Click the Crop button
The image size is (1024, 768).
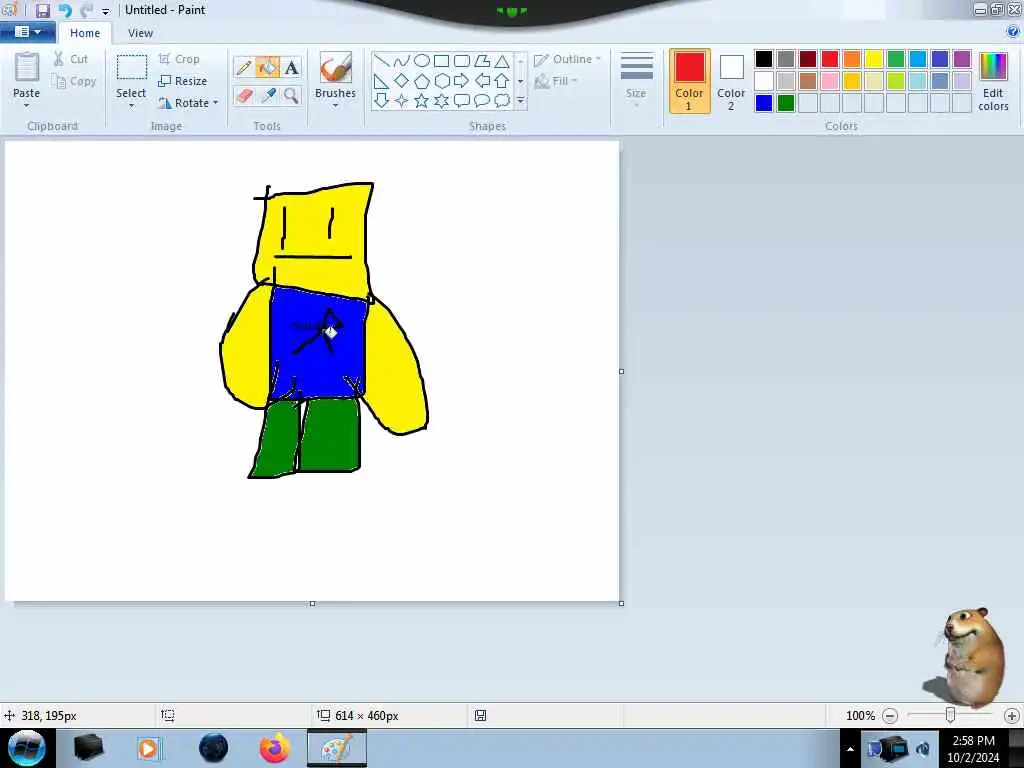click(x=179, y=59)
